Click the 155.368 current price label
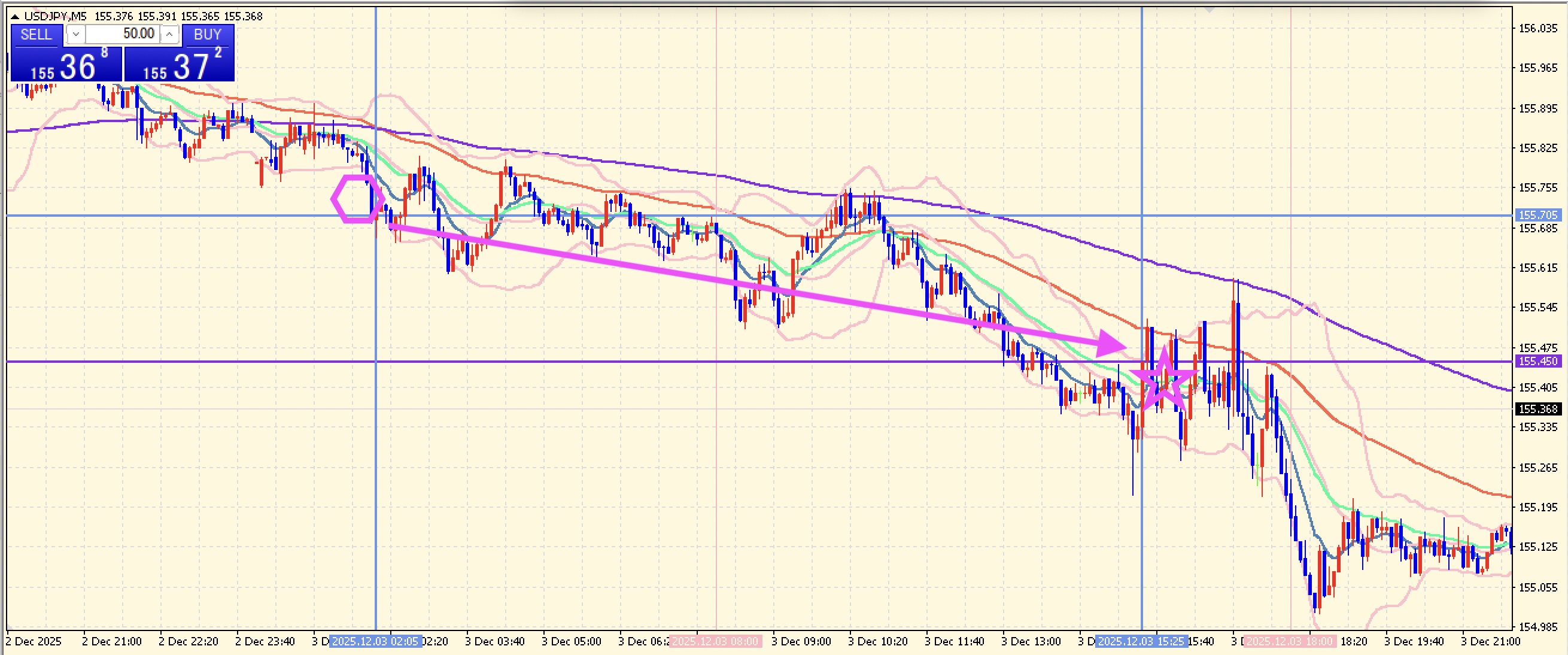Image resolution: width=1568 pixels, height=655 pixels. click(x=1537, y=409)
